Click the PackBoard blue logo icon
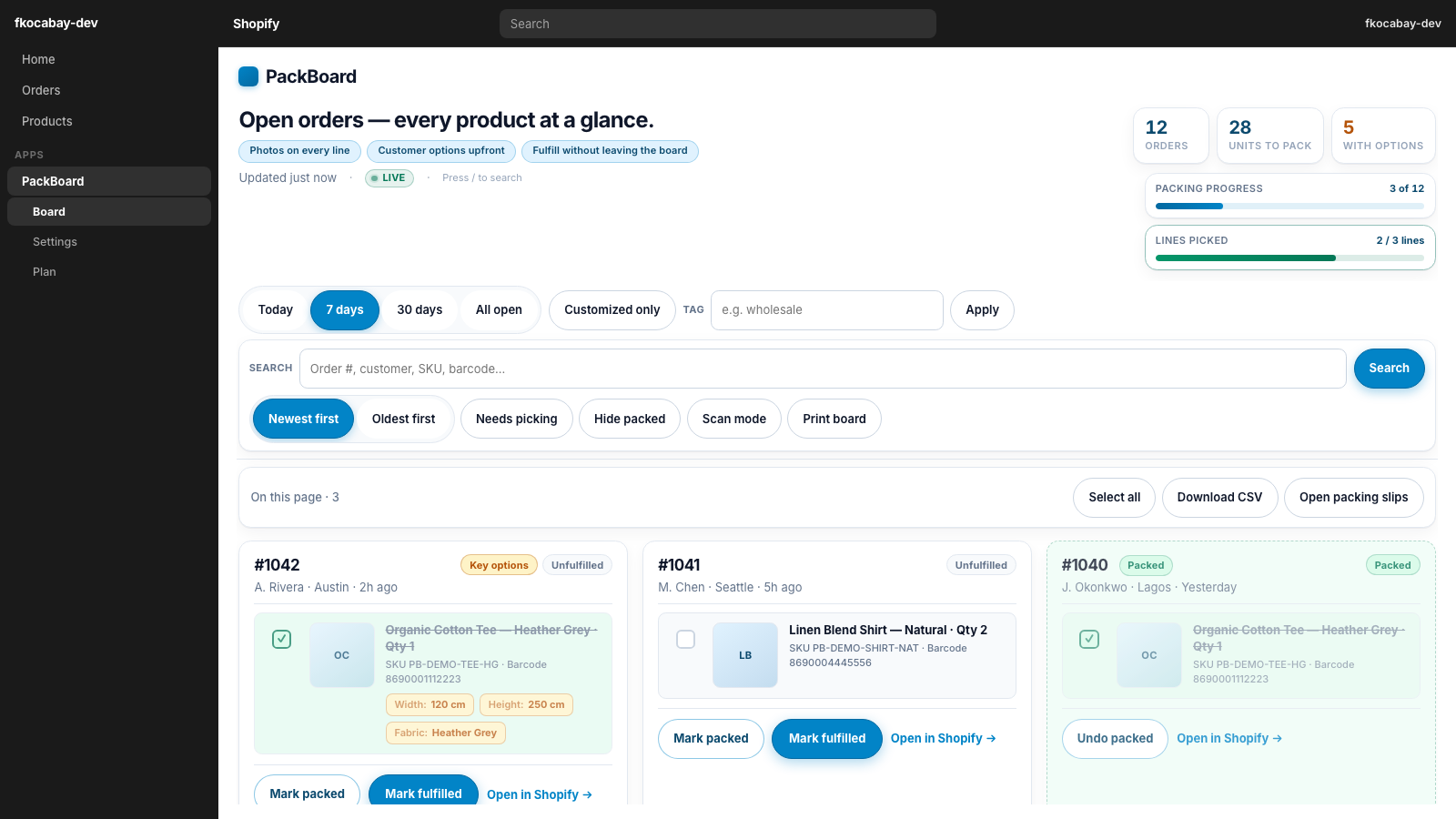Screen dimensions: 1456x819 248,76
